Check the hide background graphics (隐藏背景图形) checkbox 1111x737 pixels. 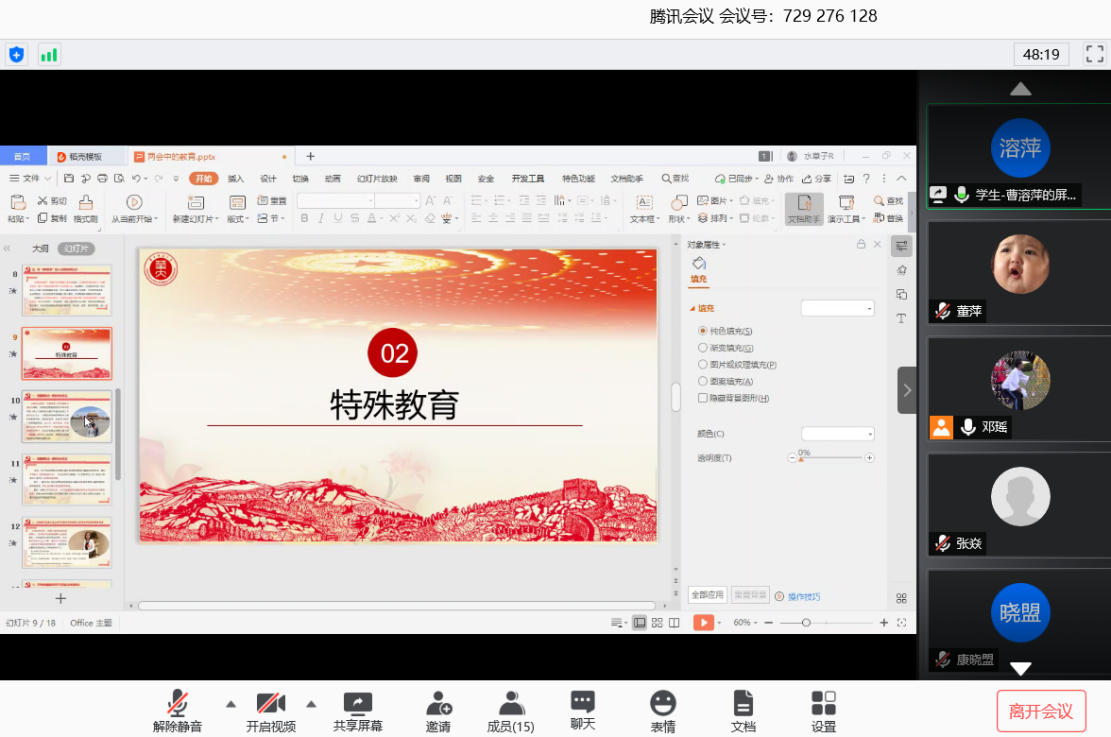click(703, 398)
